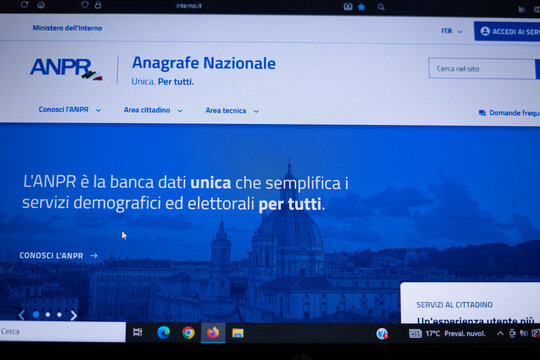540x360 pixels.
Task: Go to next slide with right chevron
Action: (74, 315)
